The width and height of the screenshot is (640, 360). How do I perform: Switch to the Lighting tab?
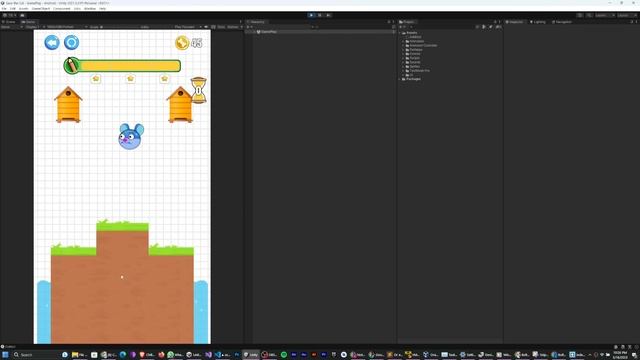click(538, 22)
